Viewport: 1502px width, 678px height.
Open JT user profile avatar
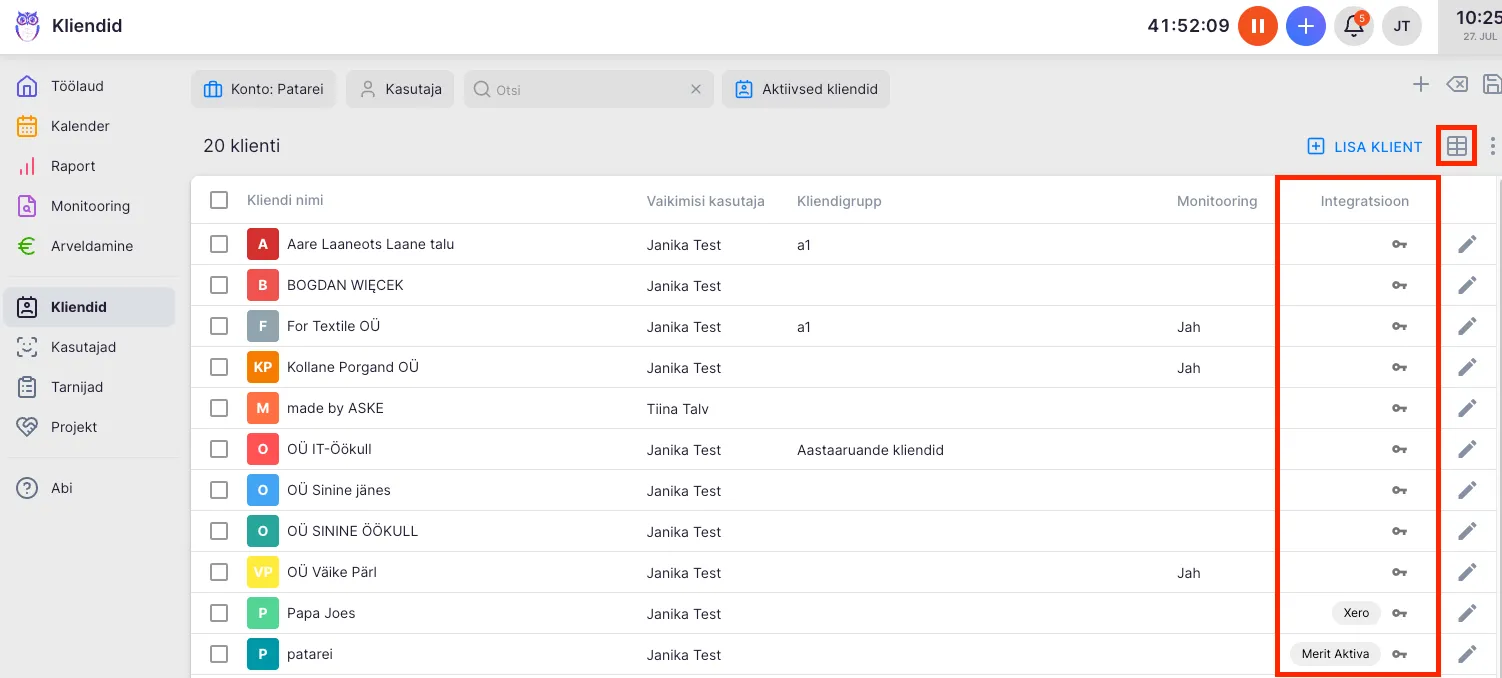pyautogui.click(x=1401, y=26)
